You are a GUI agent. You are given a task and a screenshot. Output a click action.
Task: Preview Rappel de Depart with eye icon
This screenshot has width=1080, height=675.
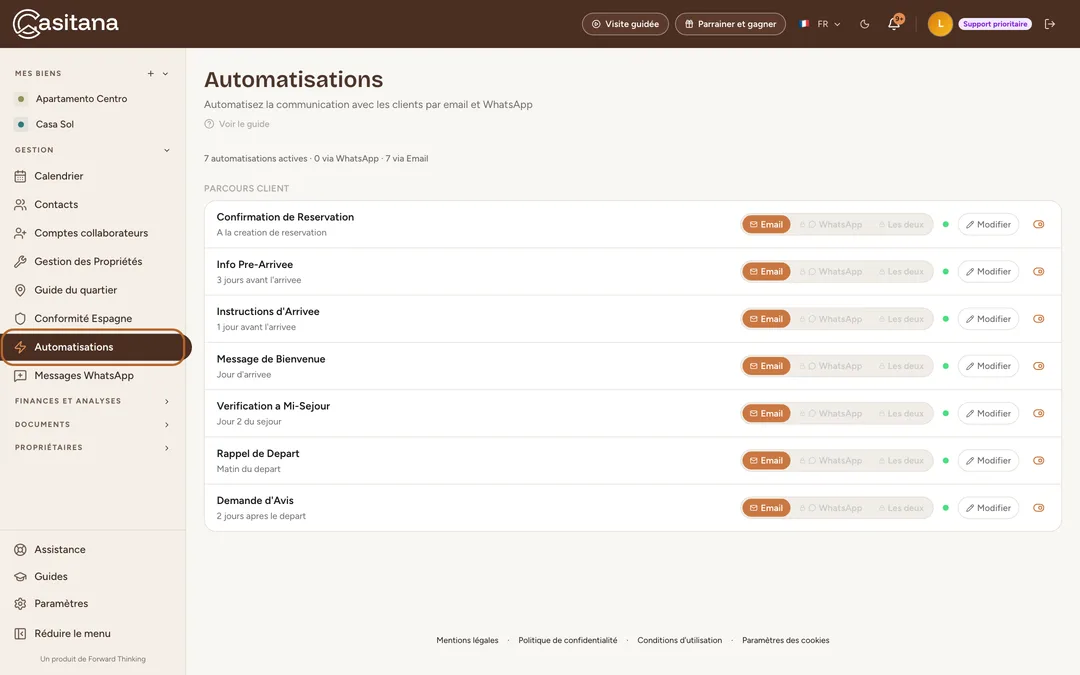[x=1039, y=460]
